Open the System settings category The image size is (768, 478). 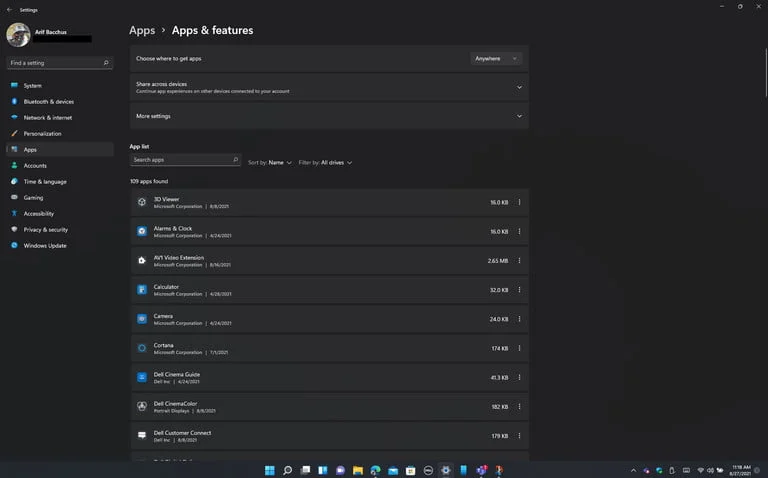(x=60, y=85)
